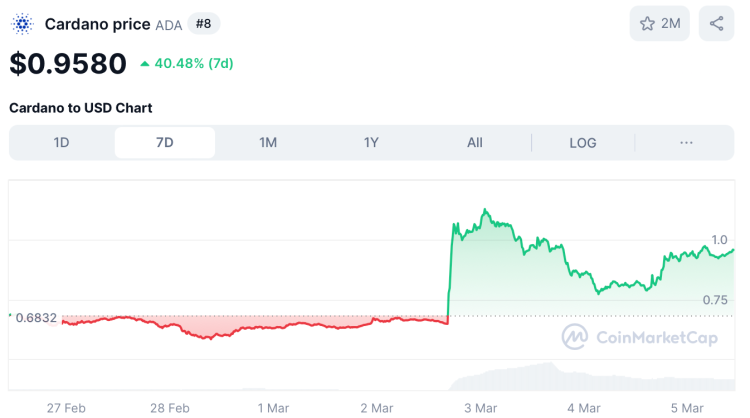
Task: Open the more options ellipsis menu
Action: (x=686, y=143)
